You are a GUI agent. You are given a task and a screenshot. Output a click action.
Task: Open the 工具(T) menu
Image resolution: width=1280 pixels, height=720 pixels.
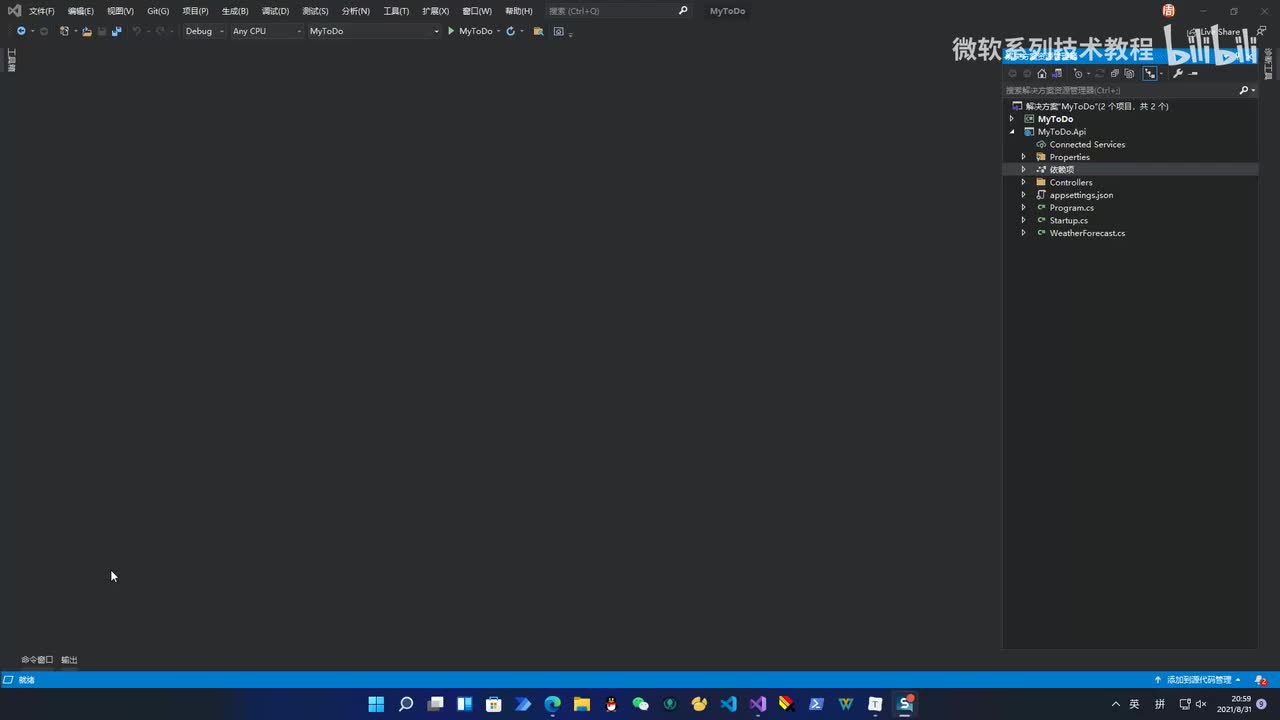pyautogui.click(x=396, y=11)
